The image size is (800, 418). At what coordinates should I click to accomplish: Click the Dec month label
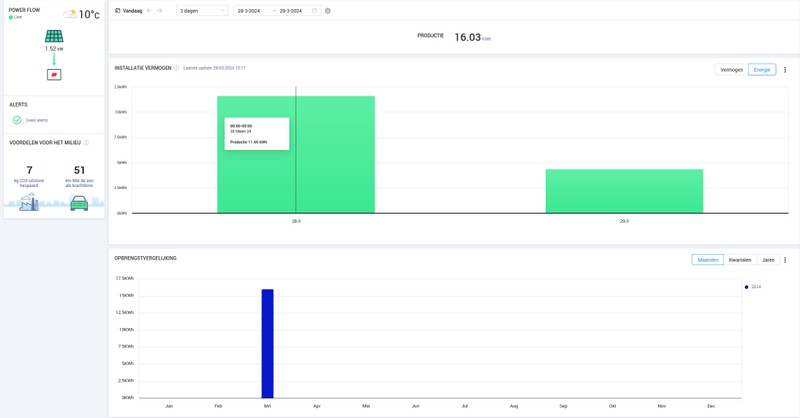(x=711, y=406)
